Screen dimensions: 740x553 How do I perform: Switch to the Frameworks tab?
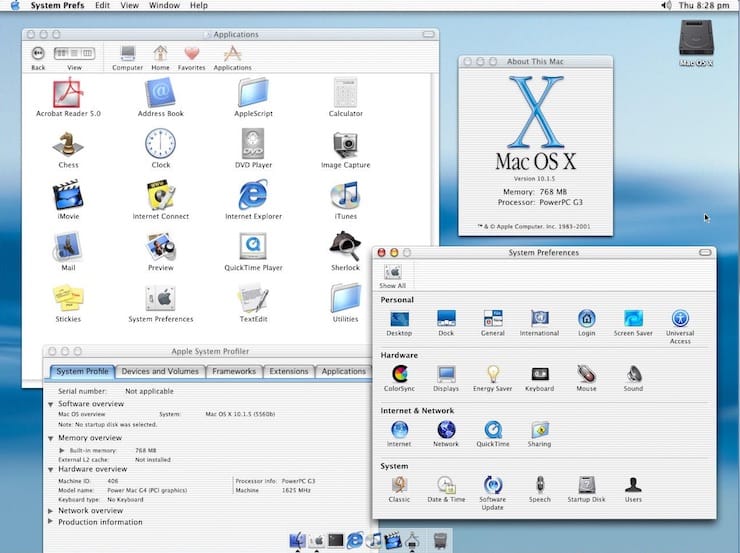[234, 371]
